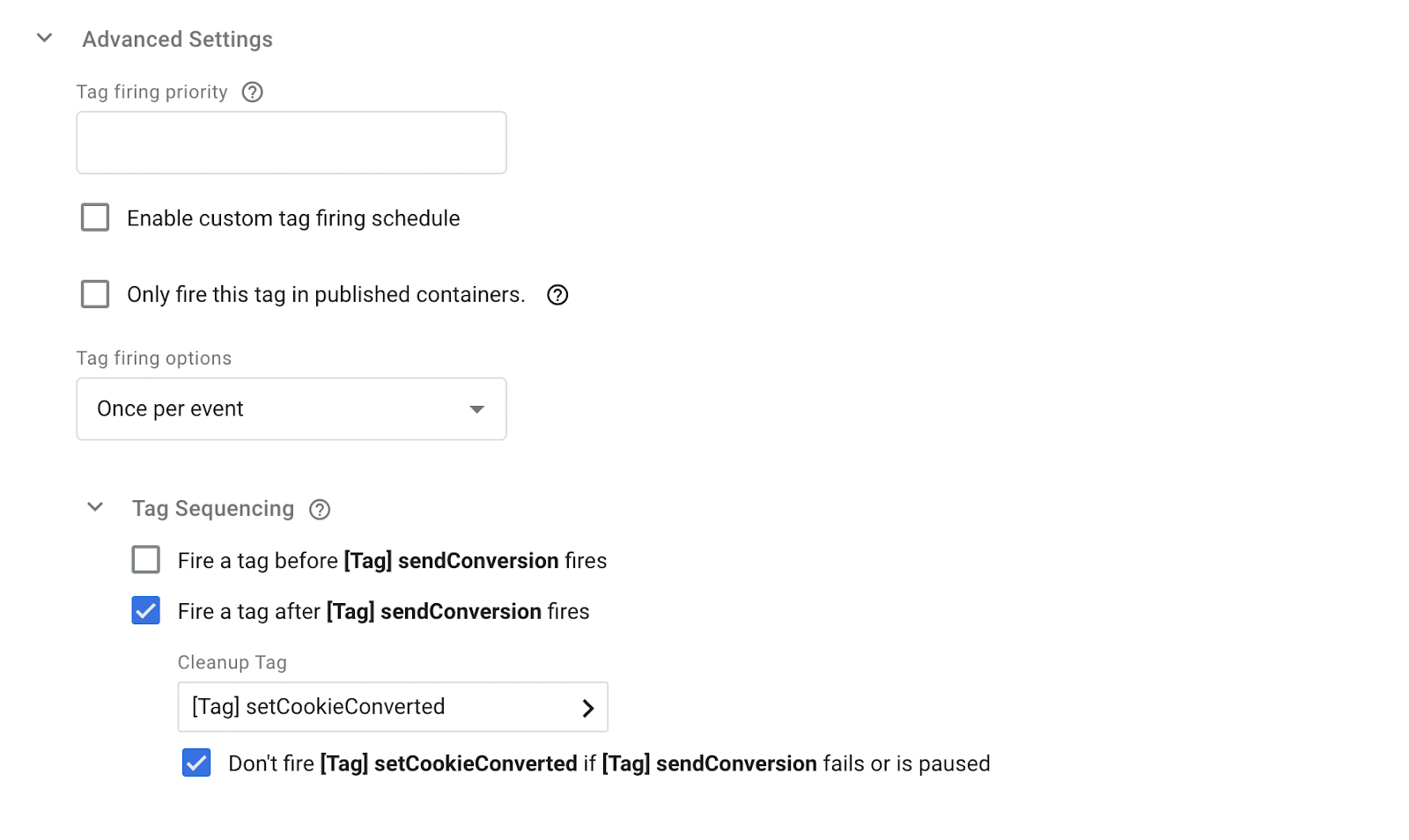Screen dimensions: 1409x840
Task: Click the Tag Sequencing help icon
Action: (320, 510)
